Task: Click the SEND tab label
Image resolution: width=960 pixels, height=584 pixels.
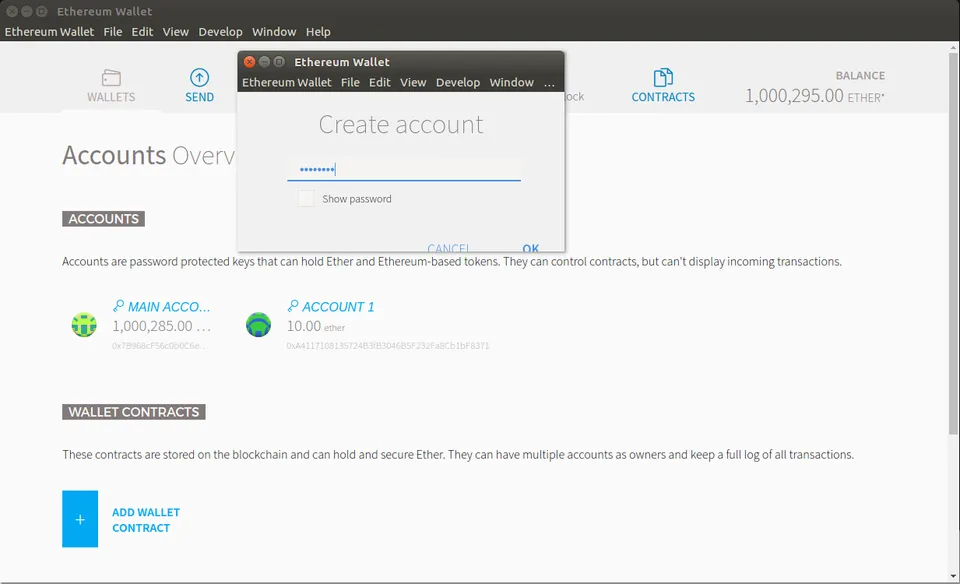Action: tap(200, 97)
